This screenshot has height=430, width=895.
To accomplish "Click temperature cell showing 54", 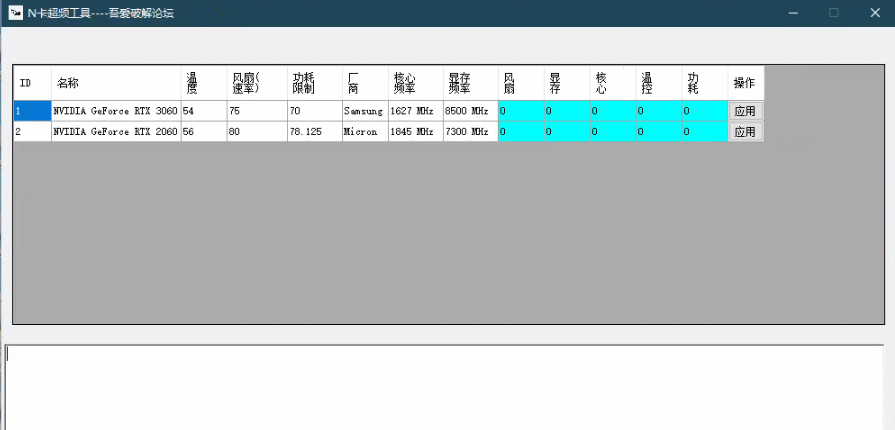I will [x=204, y=111].
